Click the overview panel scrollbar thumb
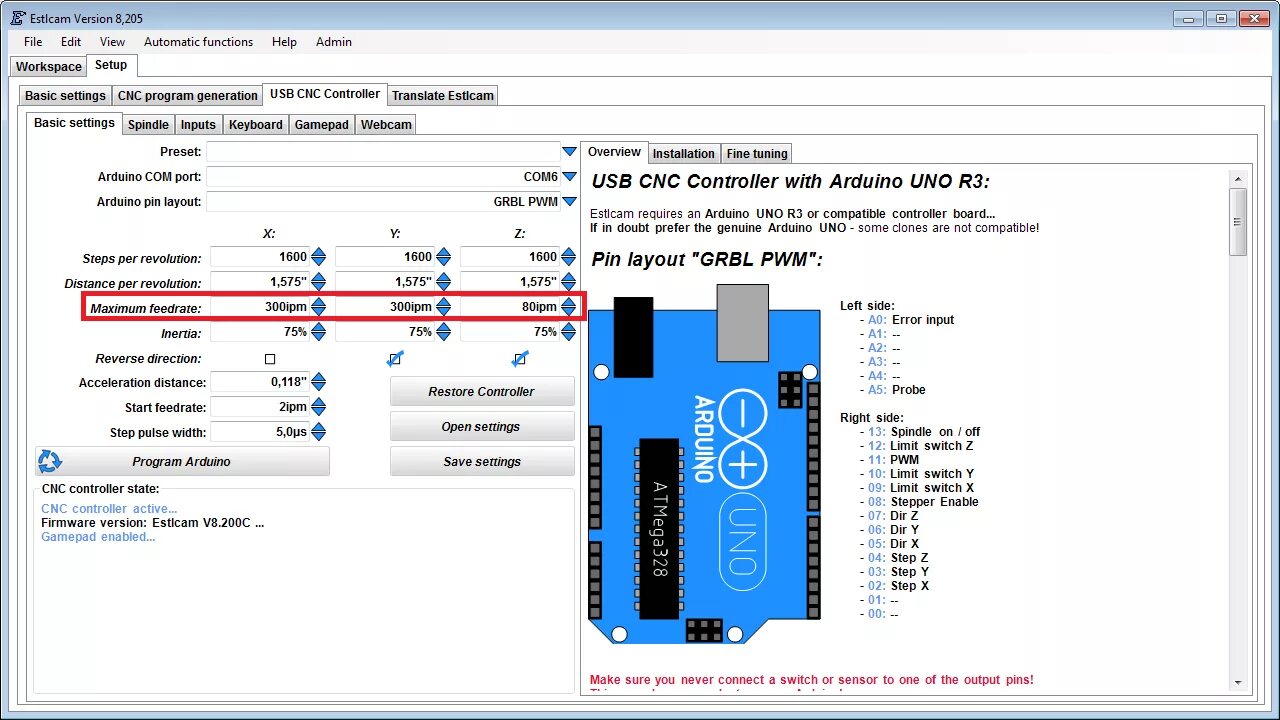The height and width of the screenshot is (720, 1280). pos(1238,222)
